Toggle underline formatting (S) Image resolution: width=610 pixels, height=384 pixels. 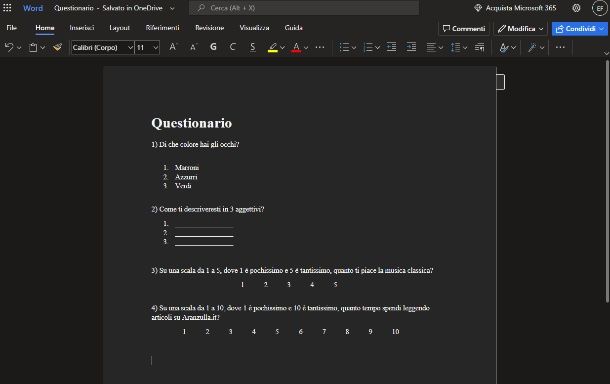pyautogui.click(x=252, y=47)
